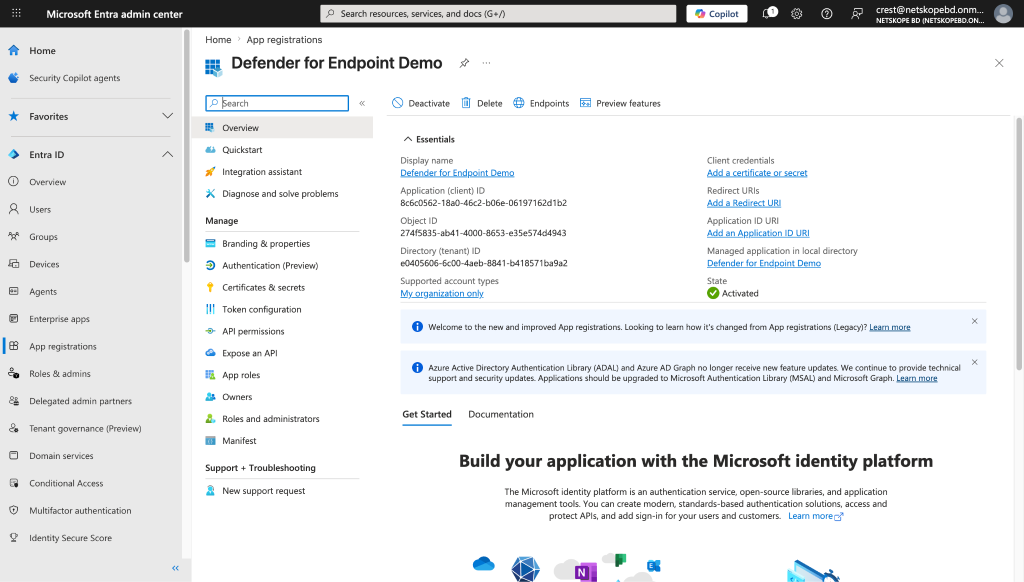The height and width of the screenshot is (582, 1024).
Task: Click the Object ID value
Action: coord(483,233)
